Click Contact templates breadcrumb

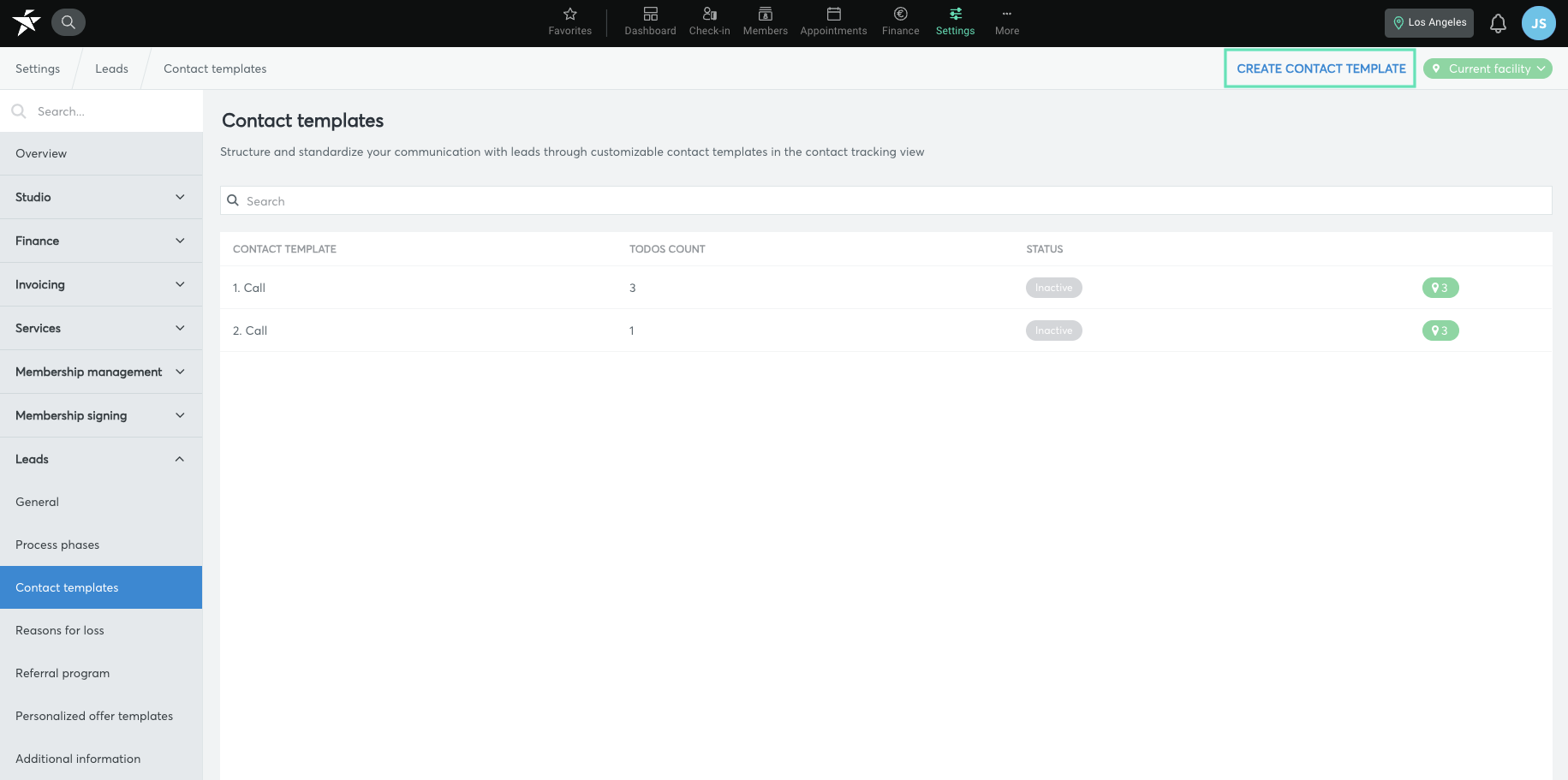click(x=215, y=68)
